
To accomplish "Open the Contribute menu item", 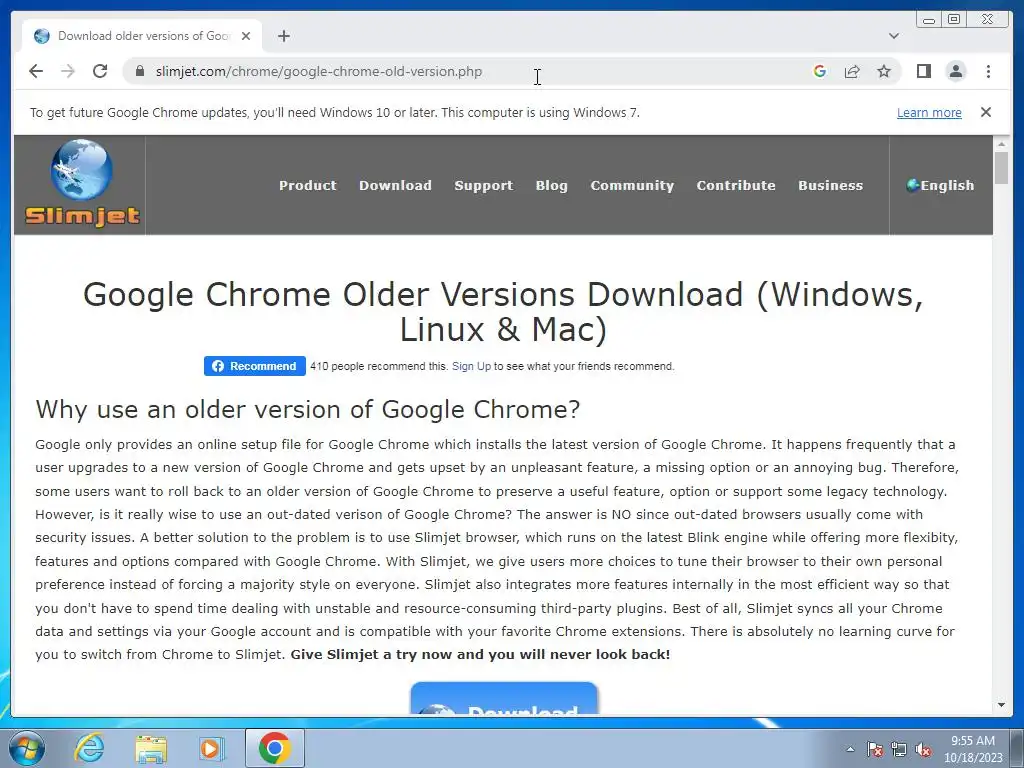I will click(736, 185).
